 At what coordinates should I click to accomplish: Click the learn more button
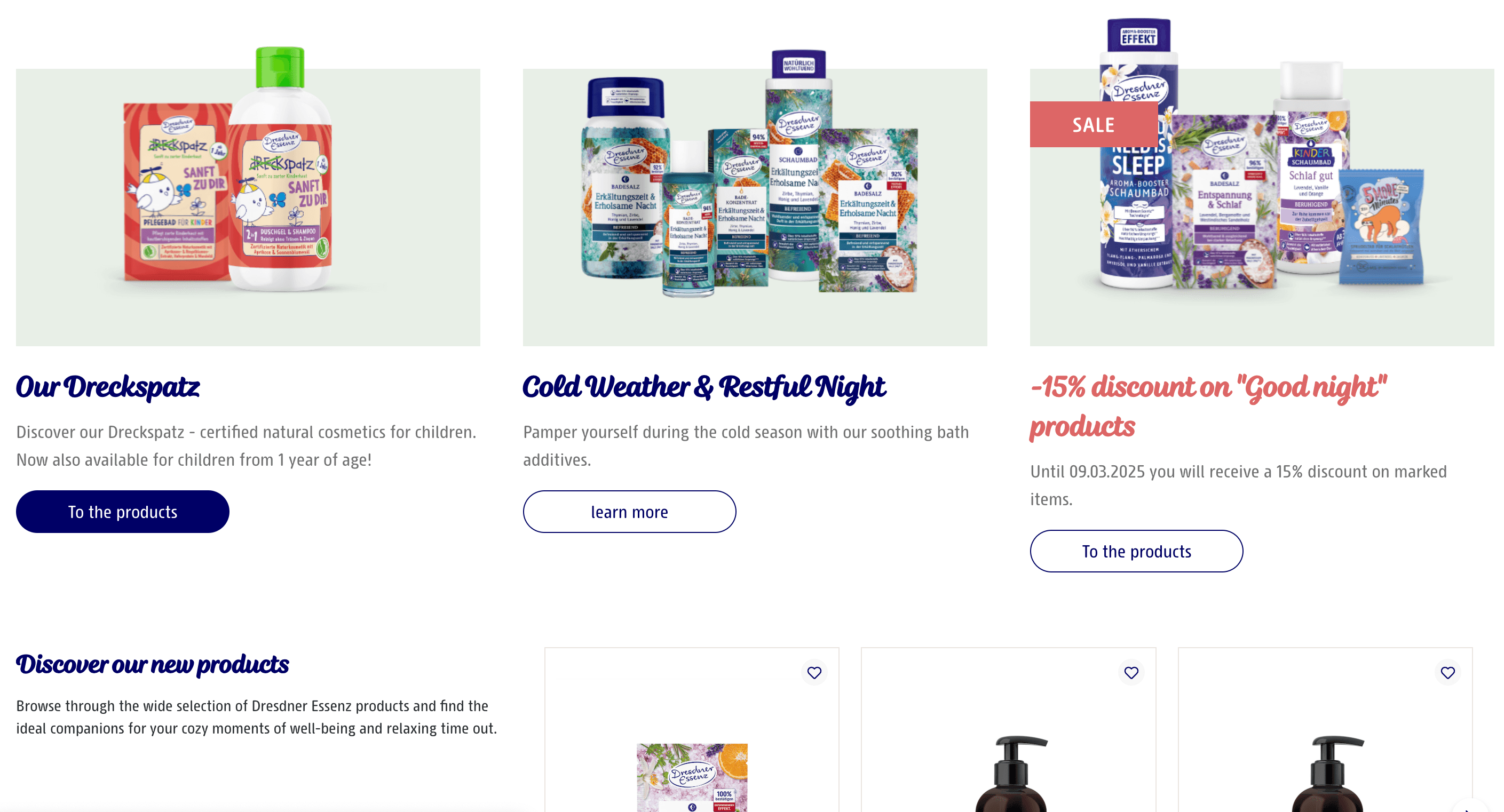pyautogui.click(x=629, y=511)
